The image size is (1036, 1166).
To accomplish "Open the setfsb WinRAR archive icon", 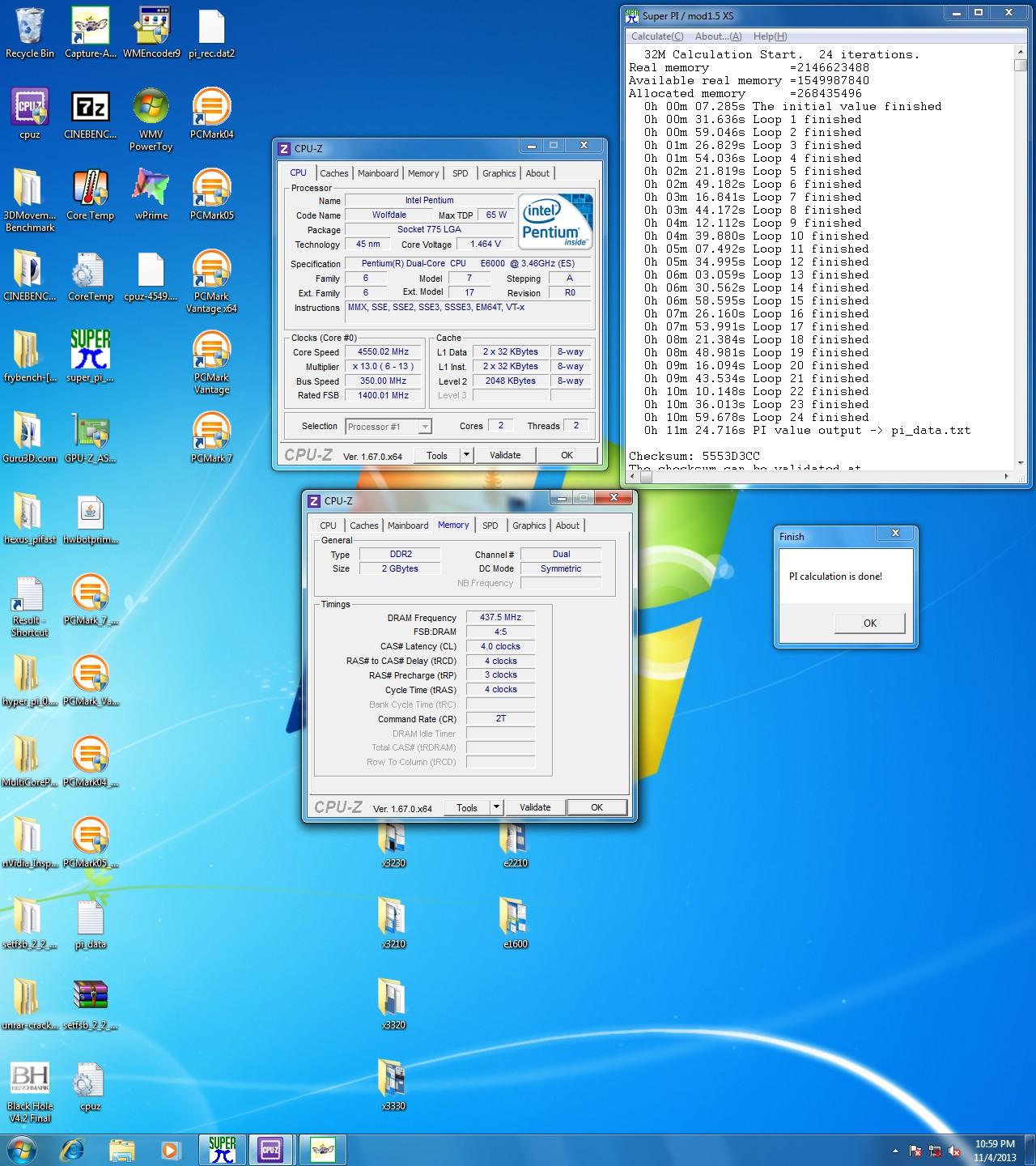I will [90, 1004].
